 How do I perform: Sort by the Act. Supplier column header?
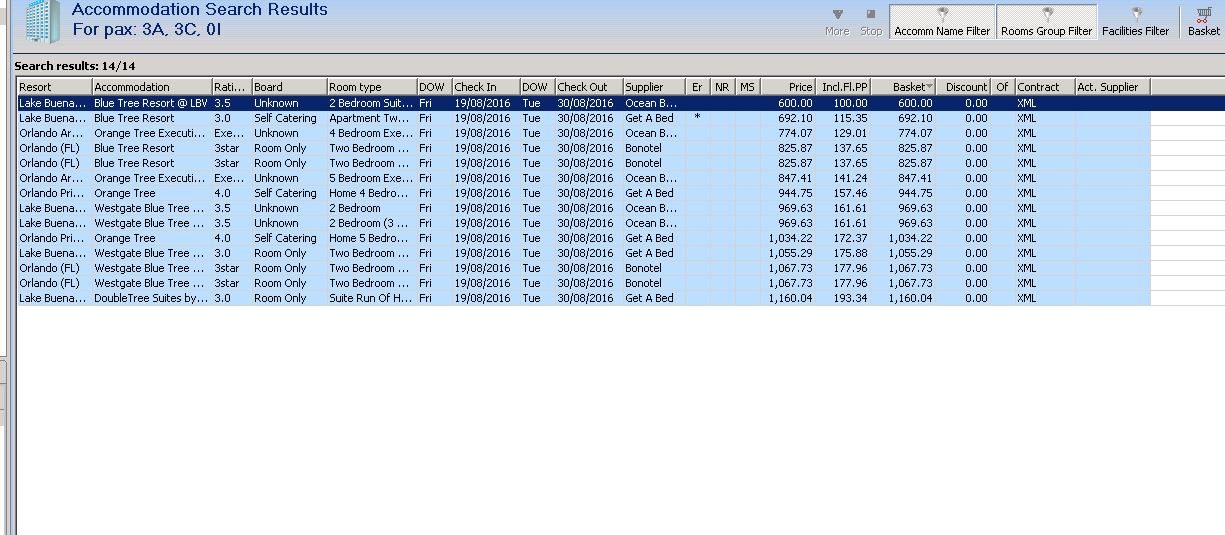[1112, 87]
